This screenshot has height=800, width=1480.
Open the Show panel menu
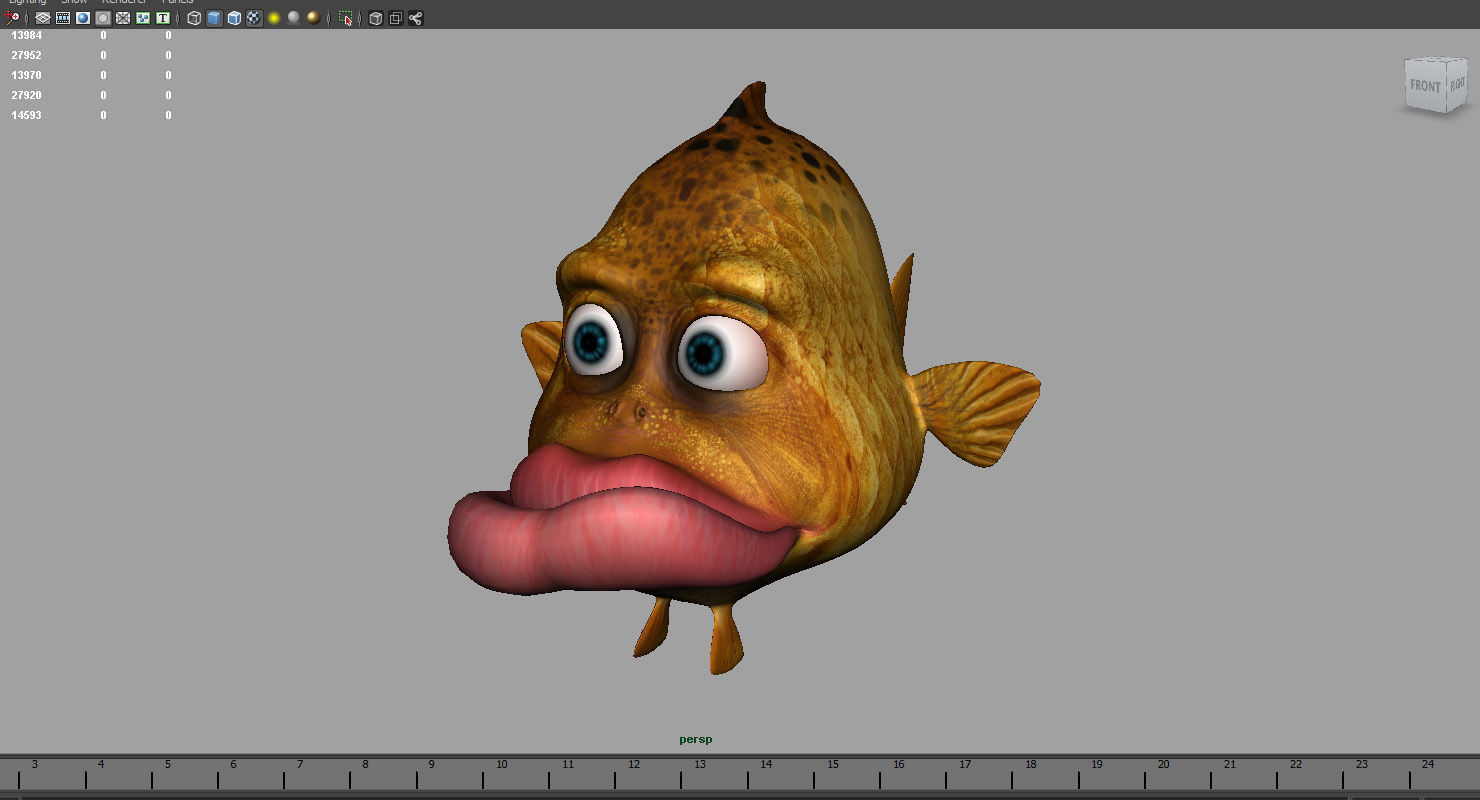(74, 2)
